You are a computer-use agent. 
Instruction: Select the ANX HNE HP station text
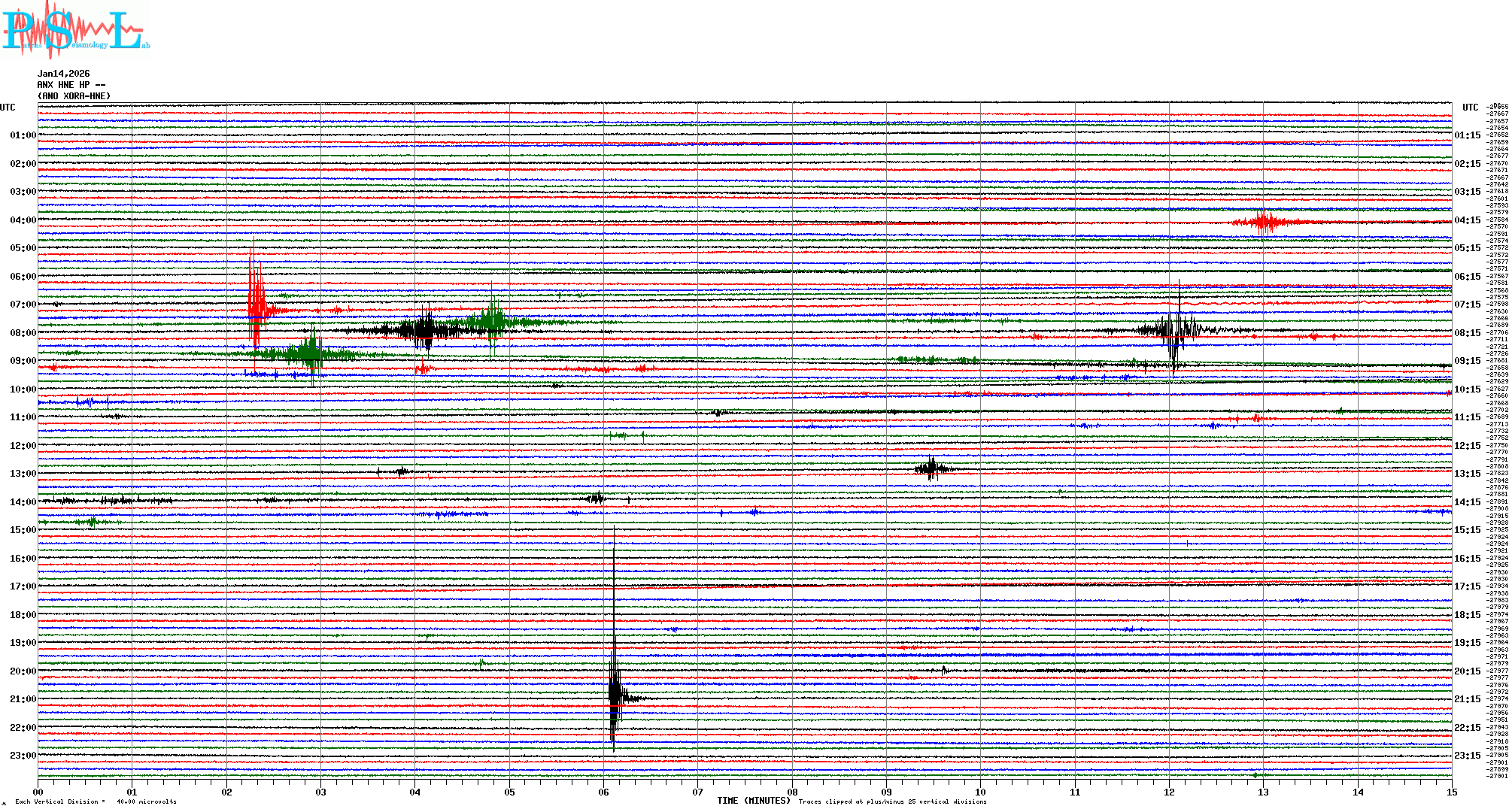pos(71,85)
